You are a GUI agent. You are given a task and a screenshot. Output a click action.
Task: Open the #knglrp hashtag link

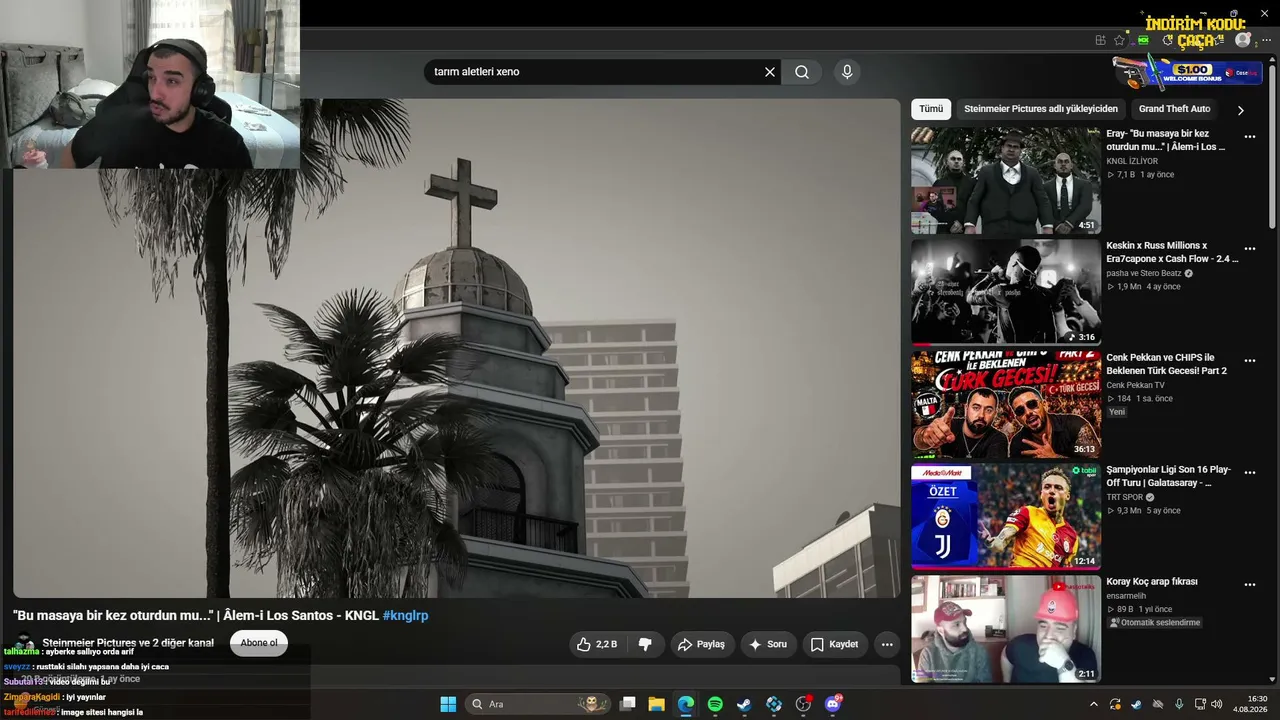[405, 616]
